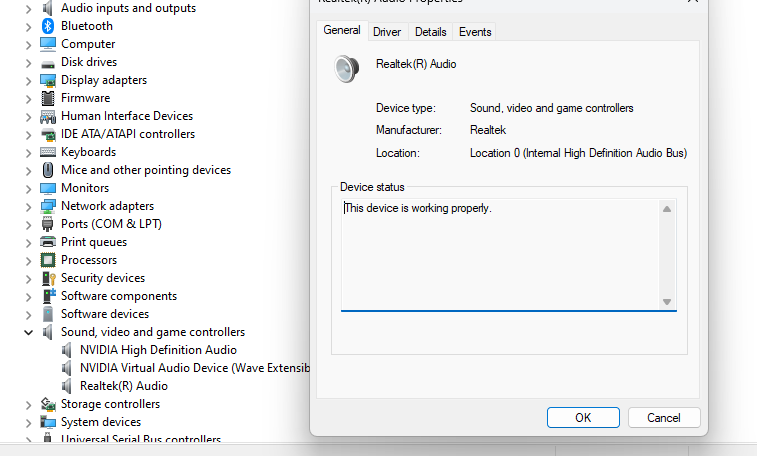Select the Ports (COM & LPT) label

pyautogui.click(x=111, y=224)
